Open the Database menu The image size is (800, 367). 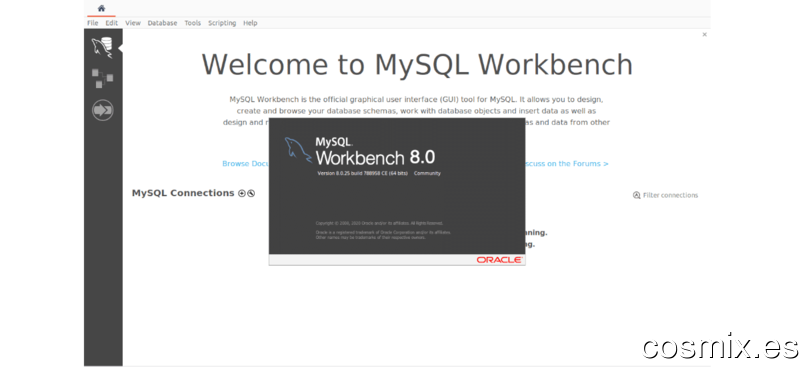(162, 23)
